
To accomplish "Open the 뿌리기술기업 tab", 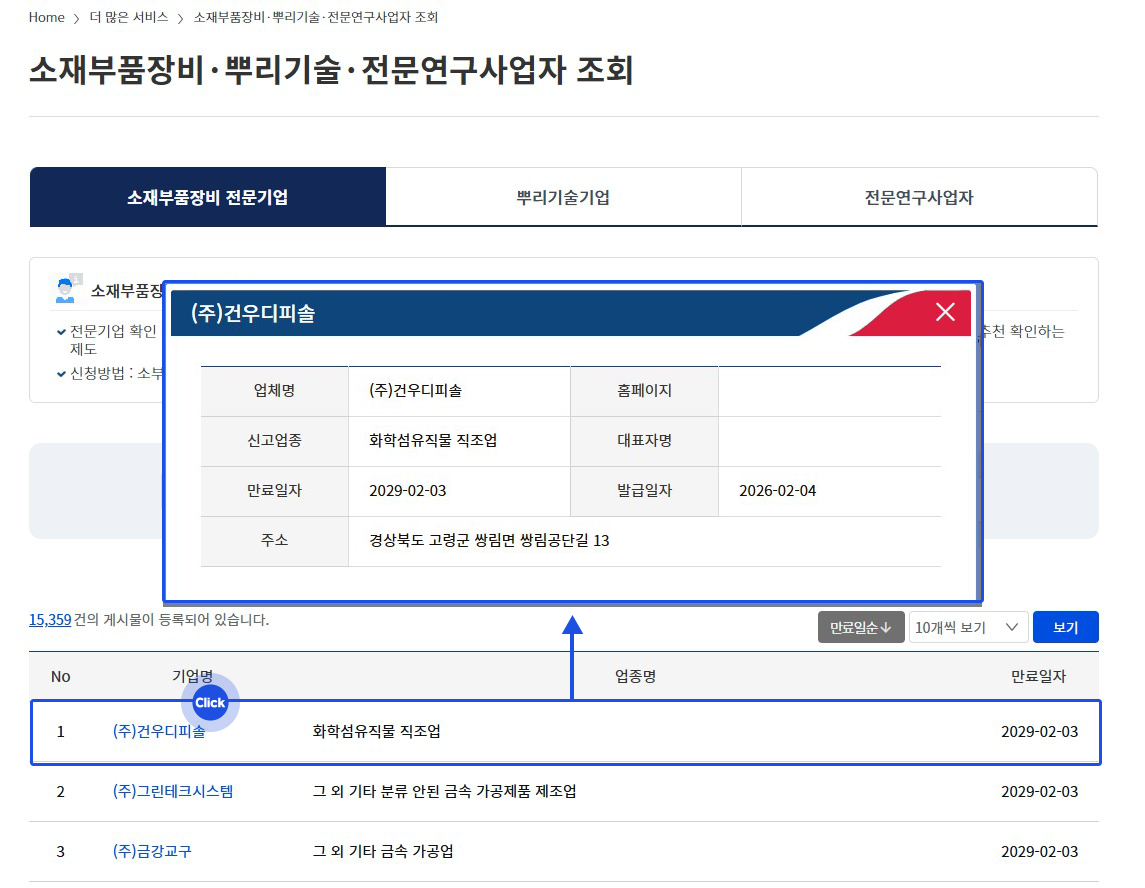I will [x=563, y=197].
